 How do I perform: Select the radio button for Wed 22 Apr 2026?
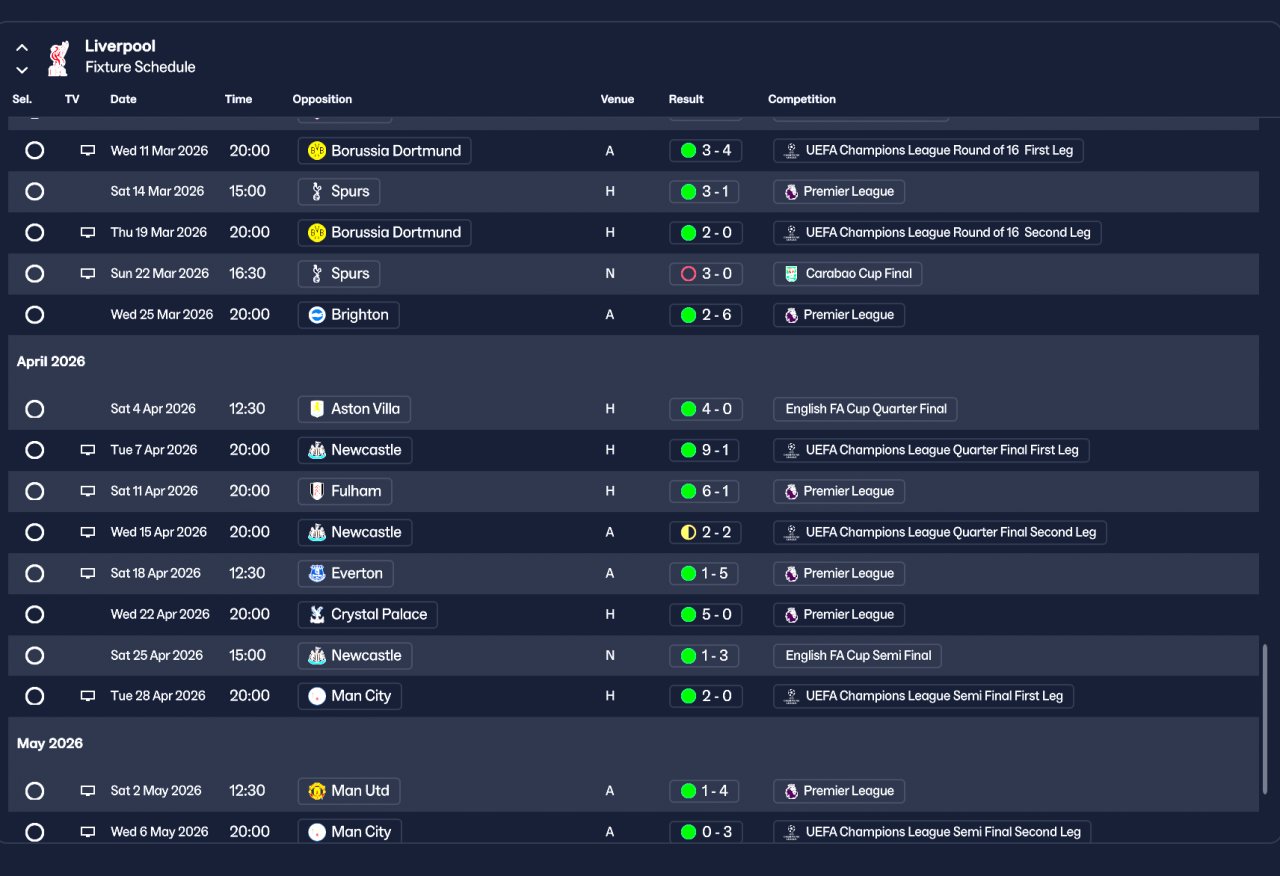(x=35, y=615)
